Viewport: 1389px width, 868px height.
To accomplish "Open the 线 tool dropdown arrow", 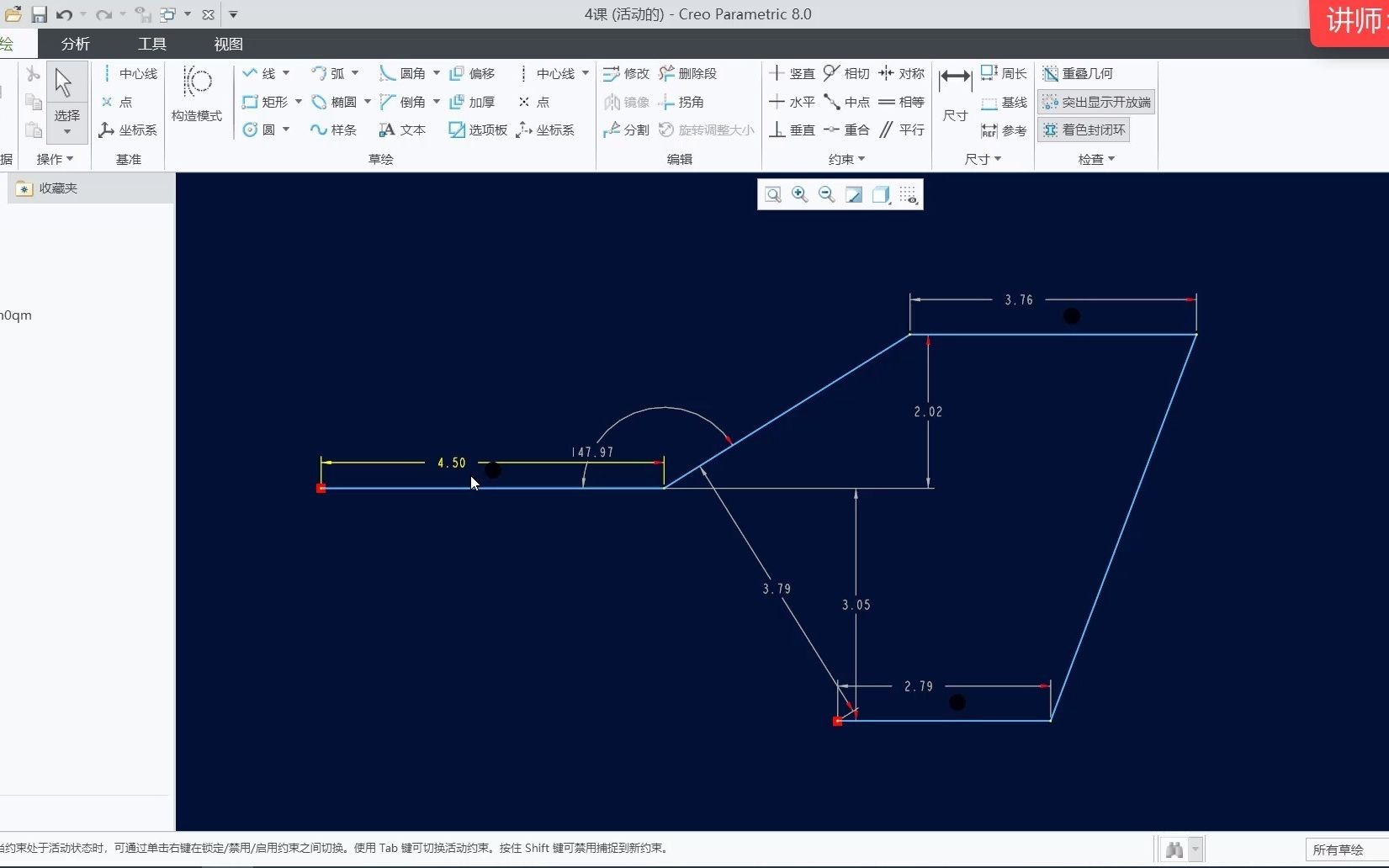I will [286, 74].
